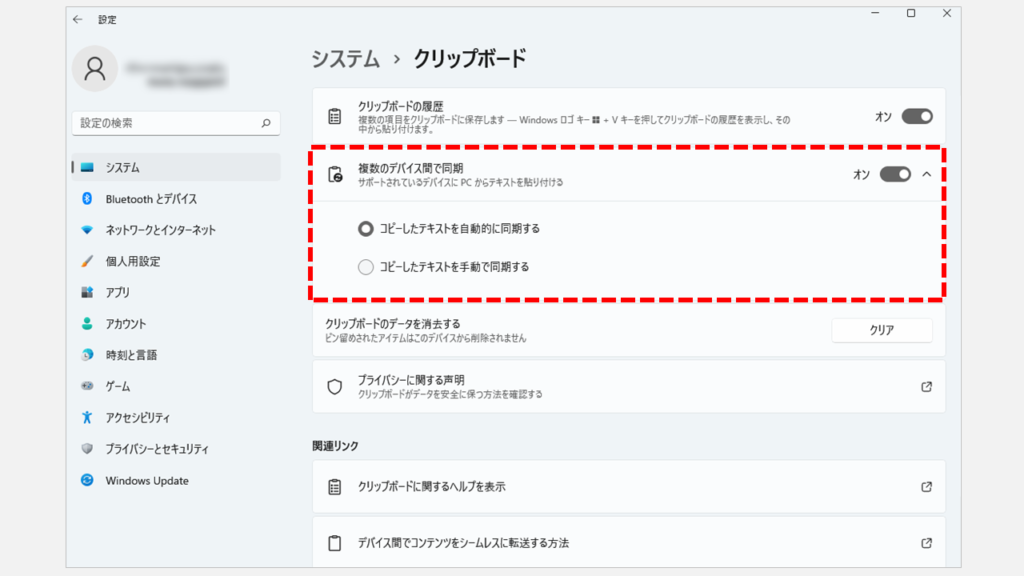Click the user profile avatar icon
The image size is (1024, 576).
(95, 69)
